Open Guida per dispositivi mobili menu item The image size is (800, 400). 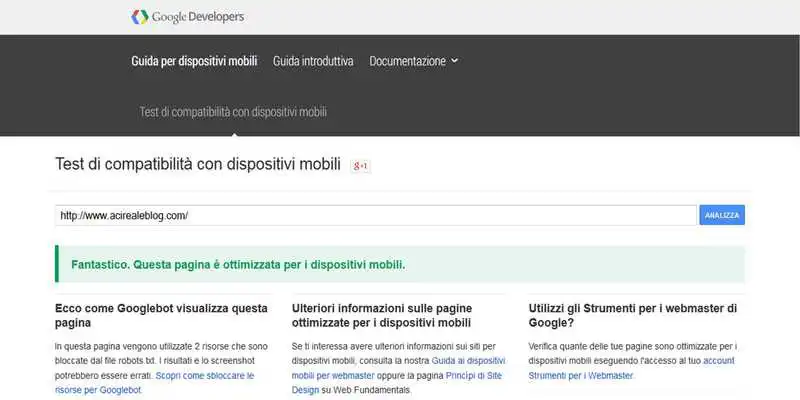[194, 61]
